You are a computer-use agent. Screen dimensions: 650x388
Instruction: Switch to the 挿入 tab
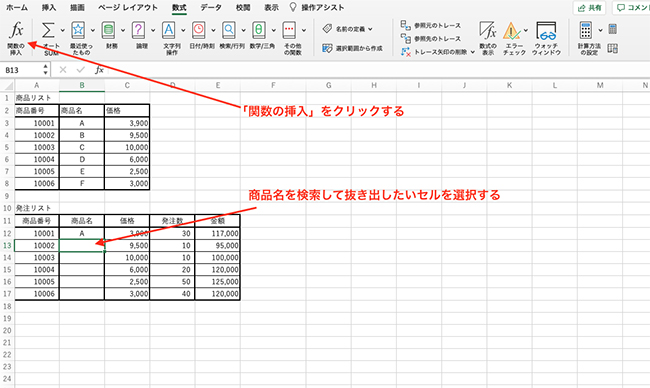click(x=49, y=7)
